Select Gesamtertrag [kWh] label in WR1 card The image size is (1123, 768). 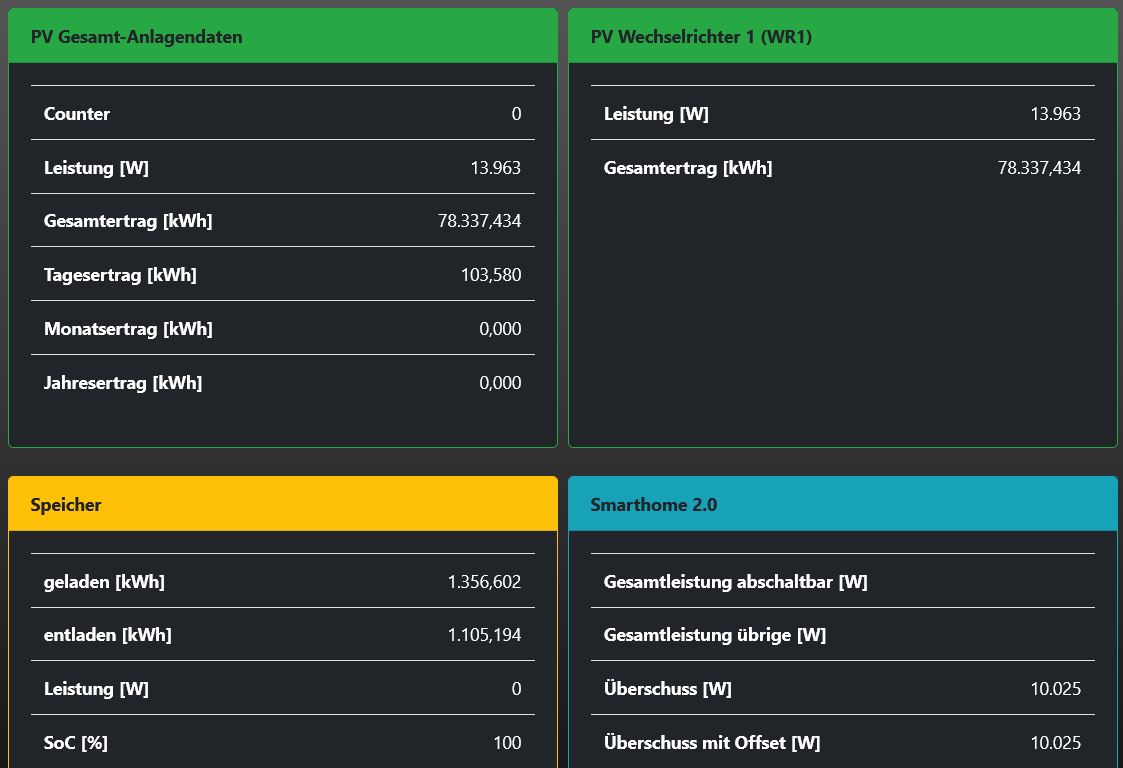point(688,168)
